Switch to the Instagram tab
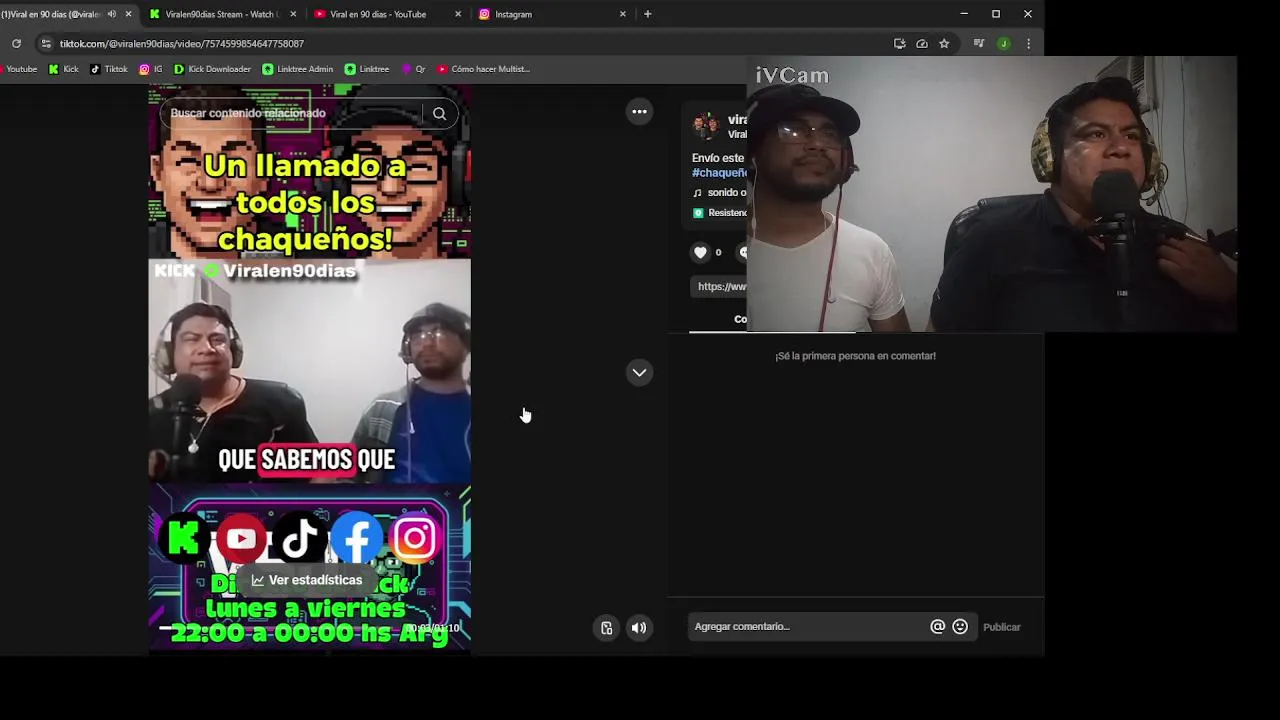 [x=513, y=14]
